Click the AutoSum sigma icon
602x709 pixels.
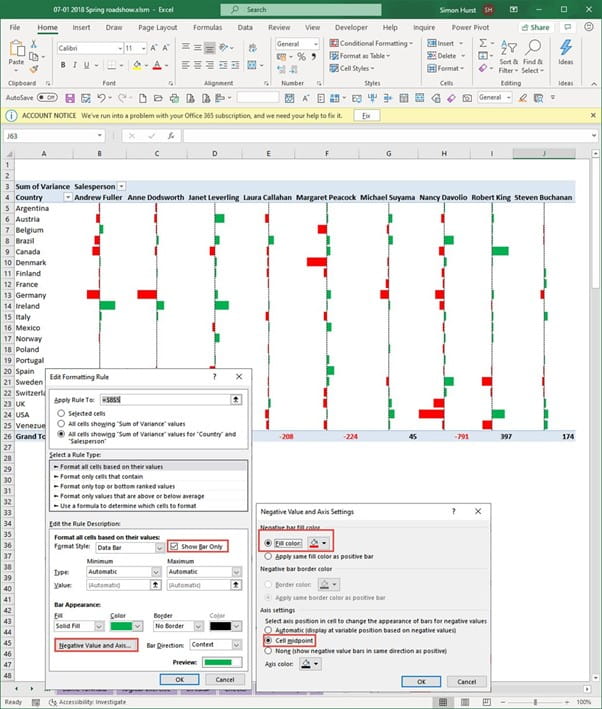click(484, 44)
